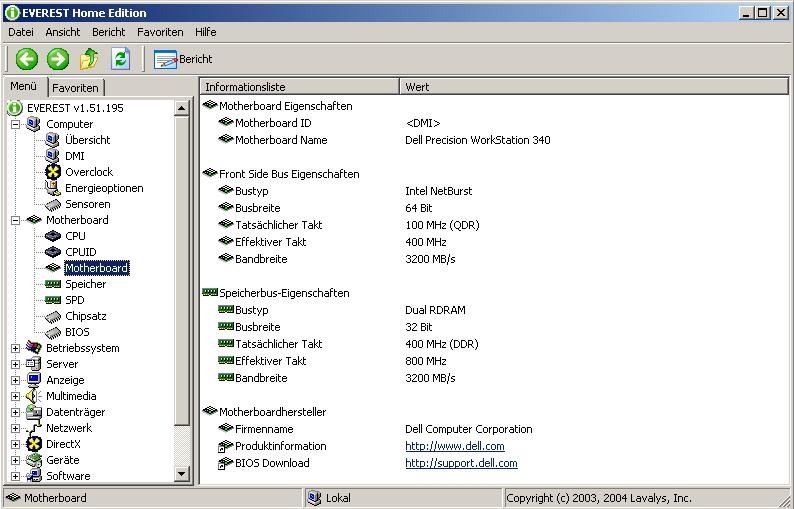The height and width of the screenshot is (509, 794).
Task: Open the Energieoptionen icon
Action: 52,188
